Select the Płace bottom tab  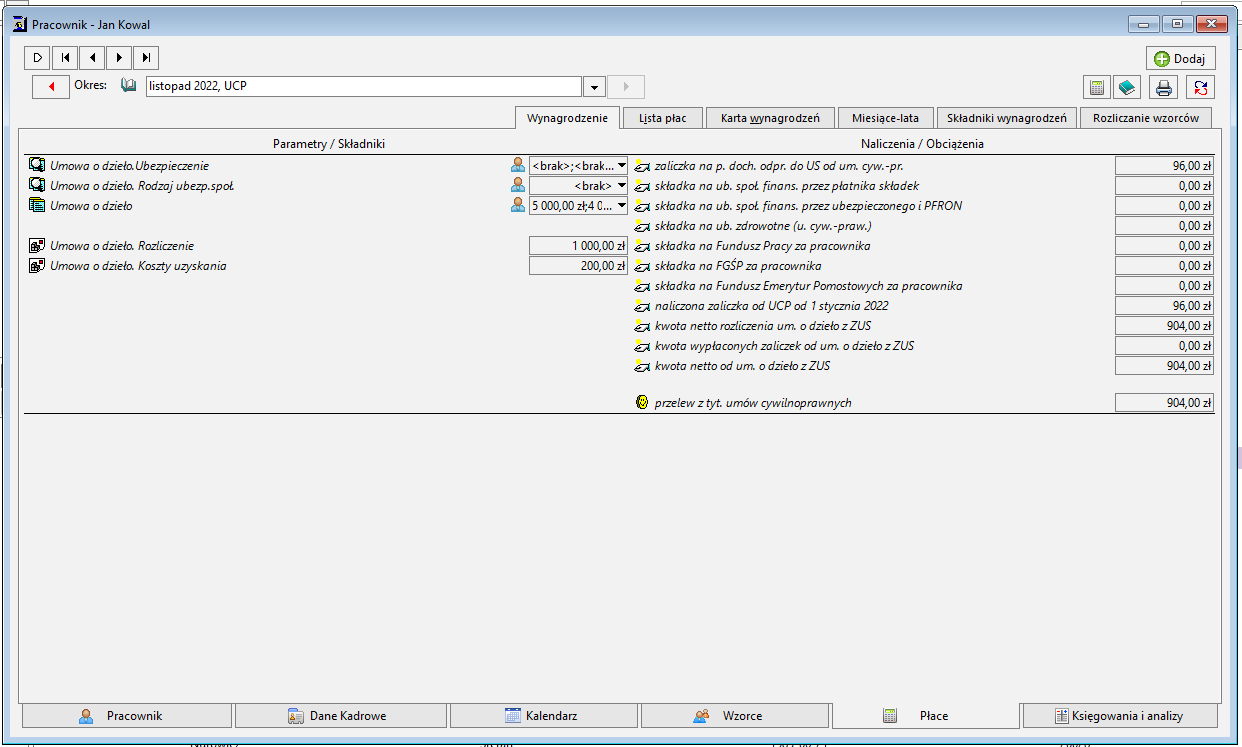tap(926, 716)
